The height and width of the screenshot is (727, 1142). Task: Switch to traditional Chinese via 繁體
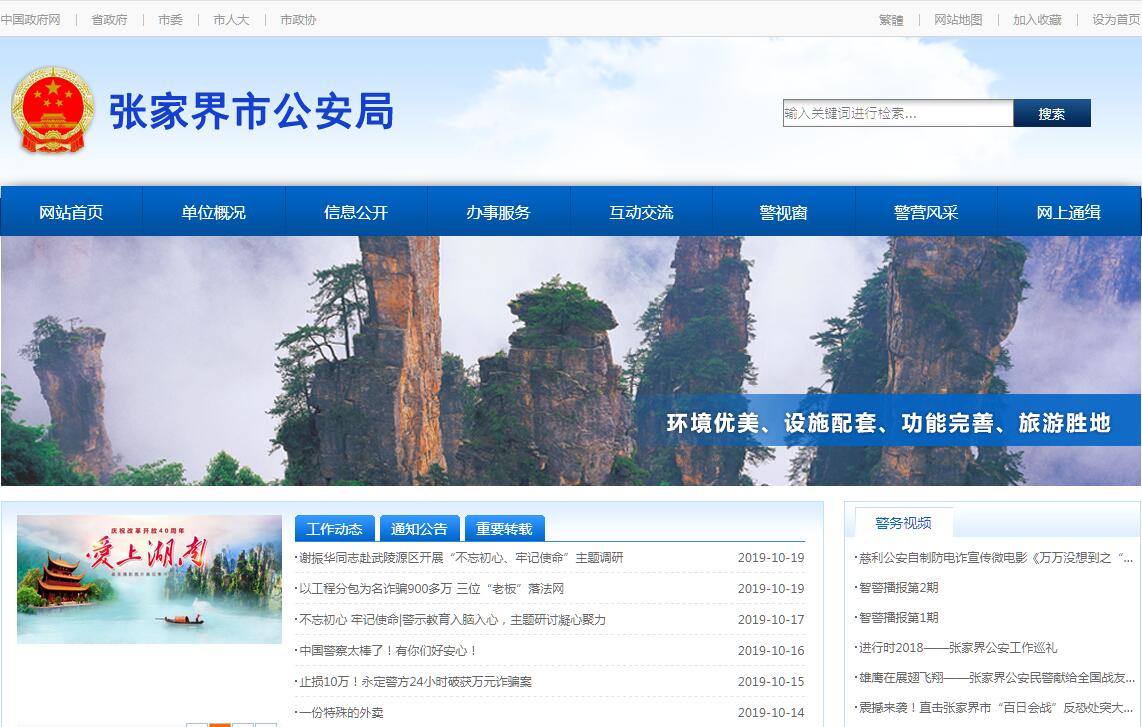tap(891, 20)
